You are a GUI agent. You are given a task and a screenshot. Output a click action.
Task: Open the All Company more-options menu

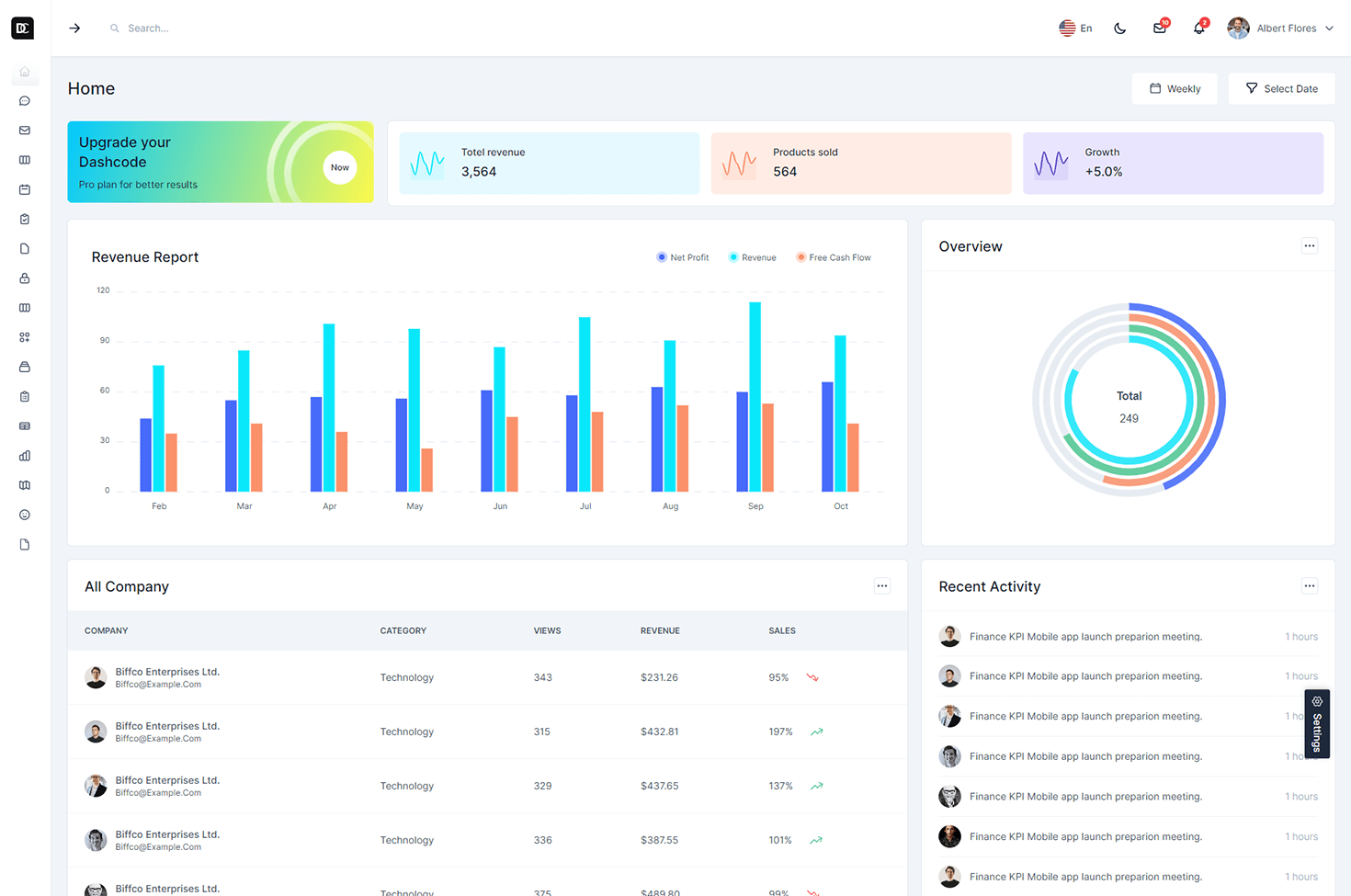click(882, 585)
